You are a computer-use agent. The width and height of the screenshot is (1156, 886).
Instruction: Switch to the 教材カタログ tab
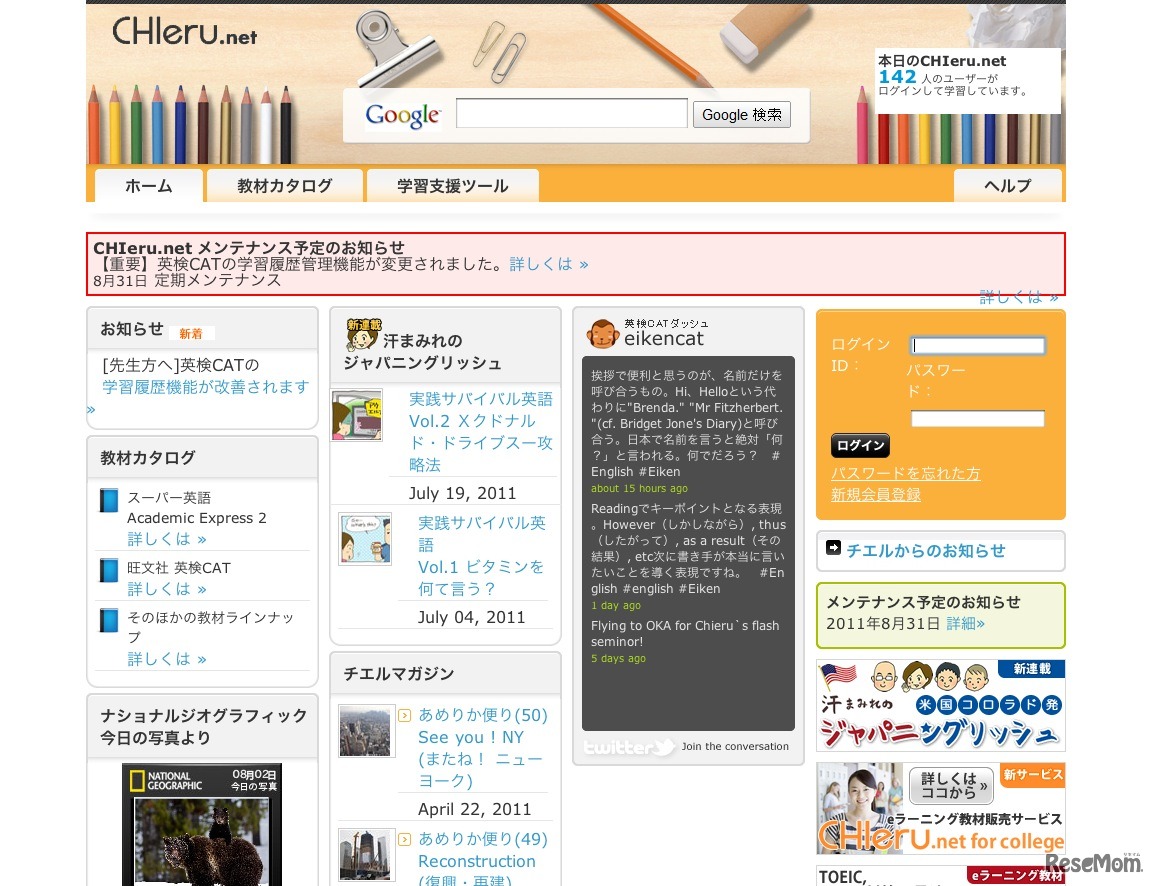pos(284,186)
